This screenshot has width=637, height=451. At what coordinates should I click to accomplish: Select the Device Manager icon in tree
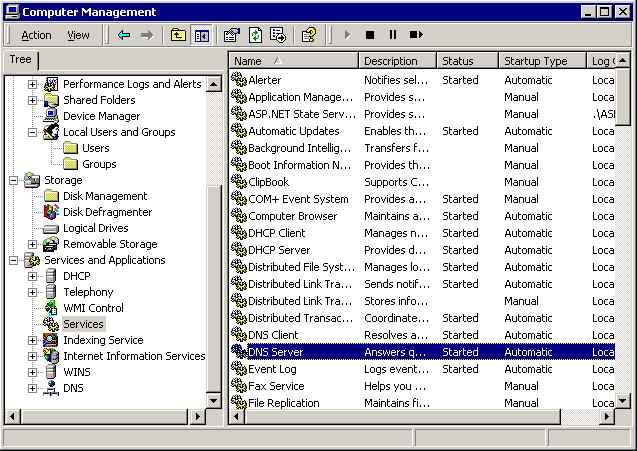pos(51,116)
